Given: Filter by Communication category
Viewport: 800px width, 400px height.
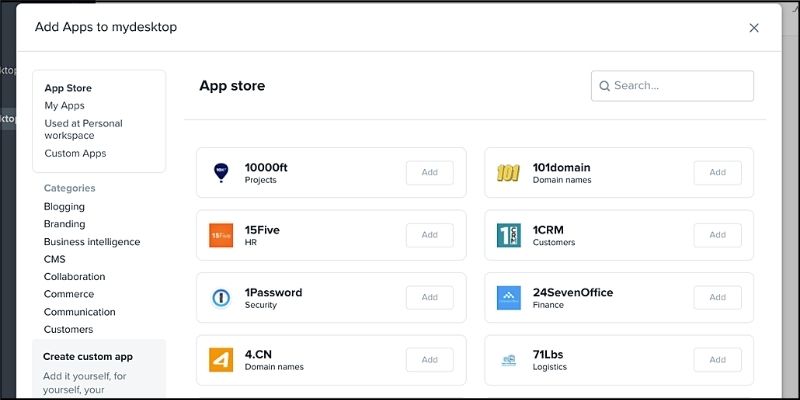Looking at the screenshot, I should click(x=80, y=312).
